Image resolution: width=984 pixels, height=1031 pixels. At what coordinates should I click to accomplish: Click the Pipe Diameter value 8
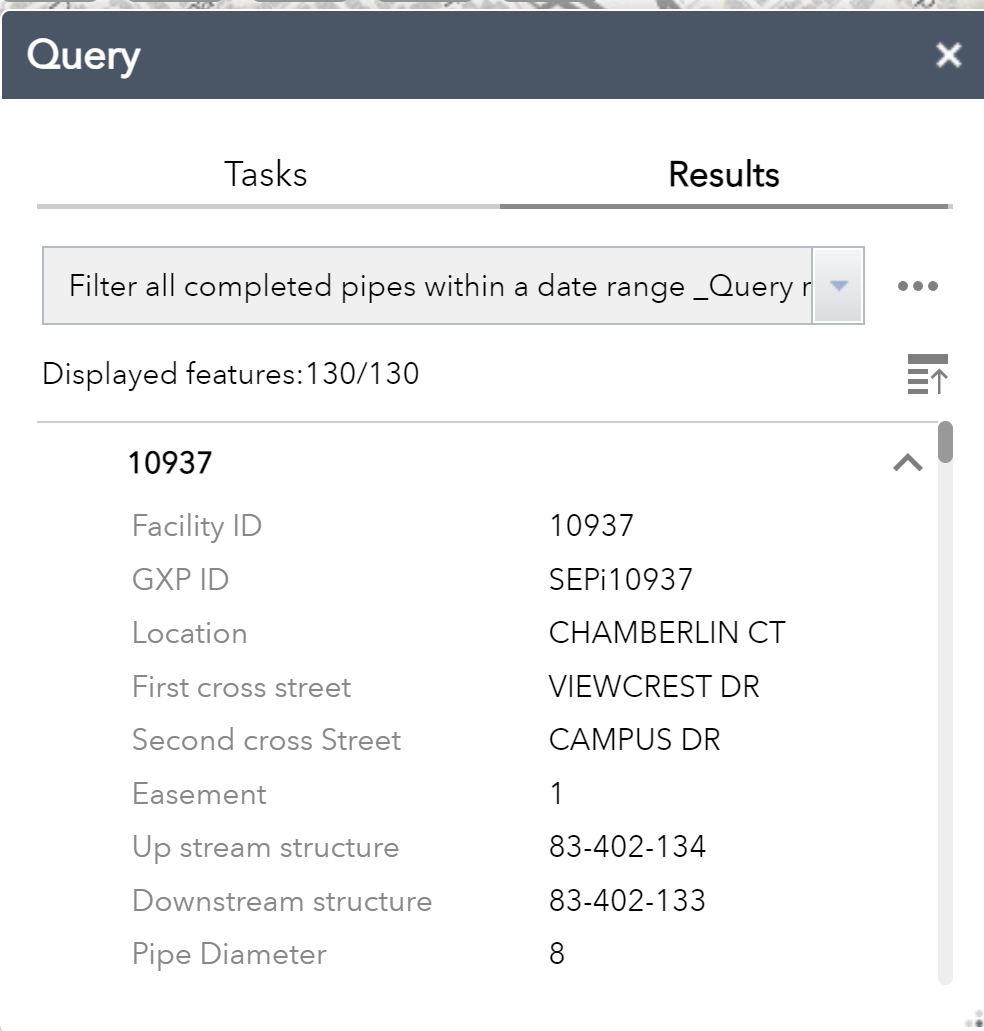click(x=556, y=954)
